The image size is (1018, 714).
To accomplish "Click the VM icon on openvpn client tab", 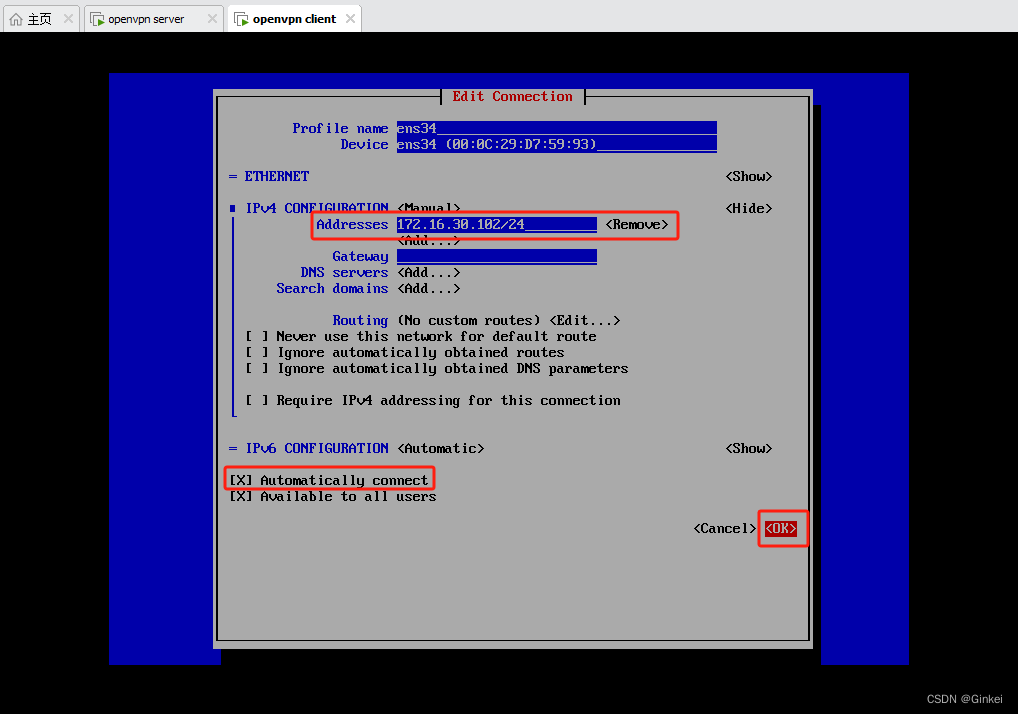I will [x=242, y=19].
